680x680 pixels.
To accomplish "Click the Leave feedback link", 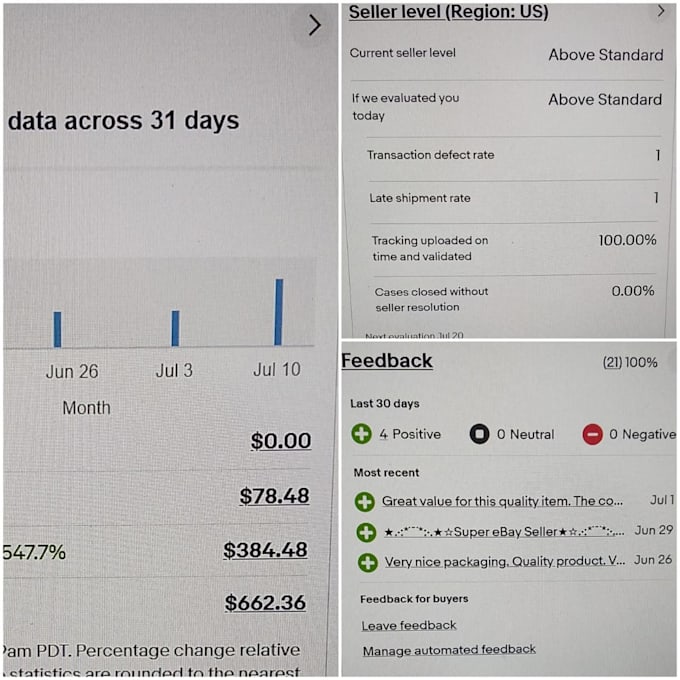I will pos(409,625).
